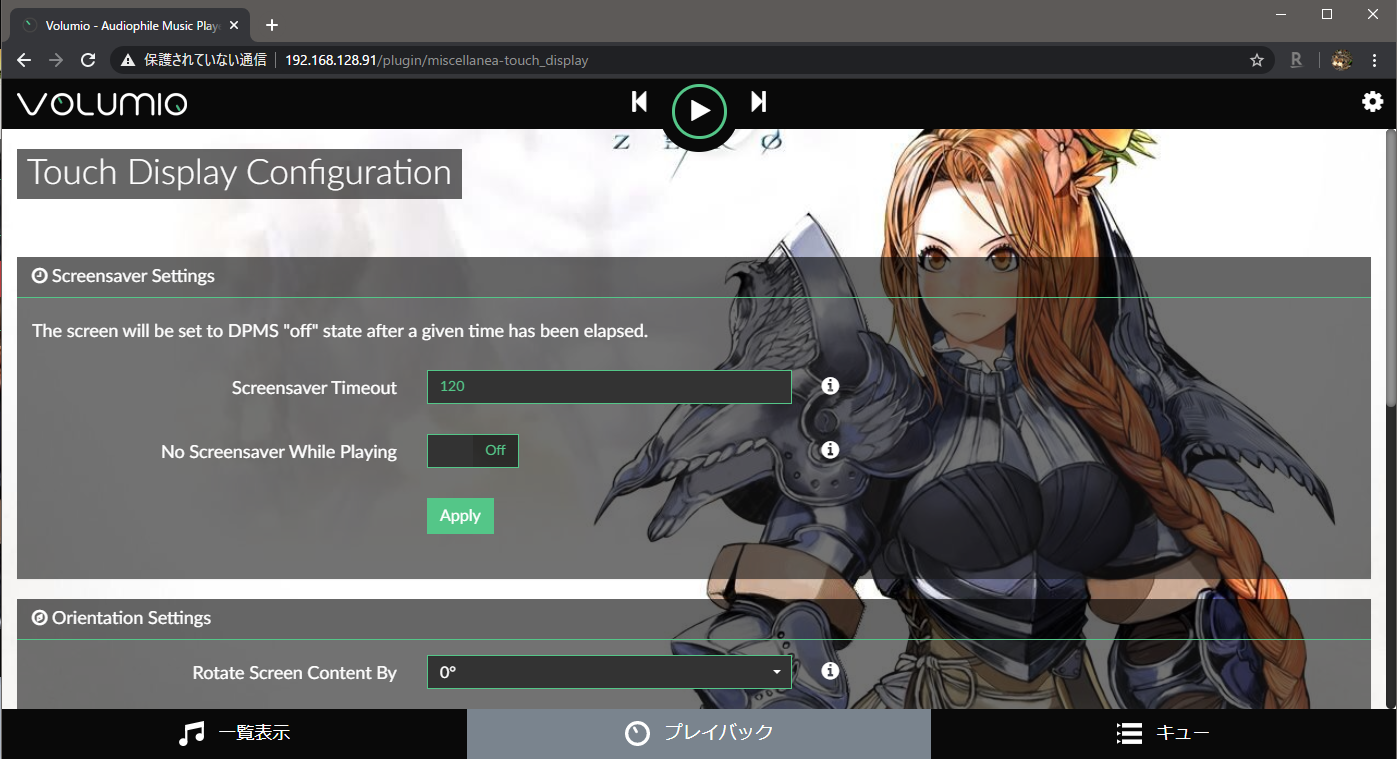The width and height of the screenshot is (1397, 759).
Task: Click the page vertical scrollbar
Action: click(1390, 270)
